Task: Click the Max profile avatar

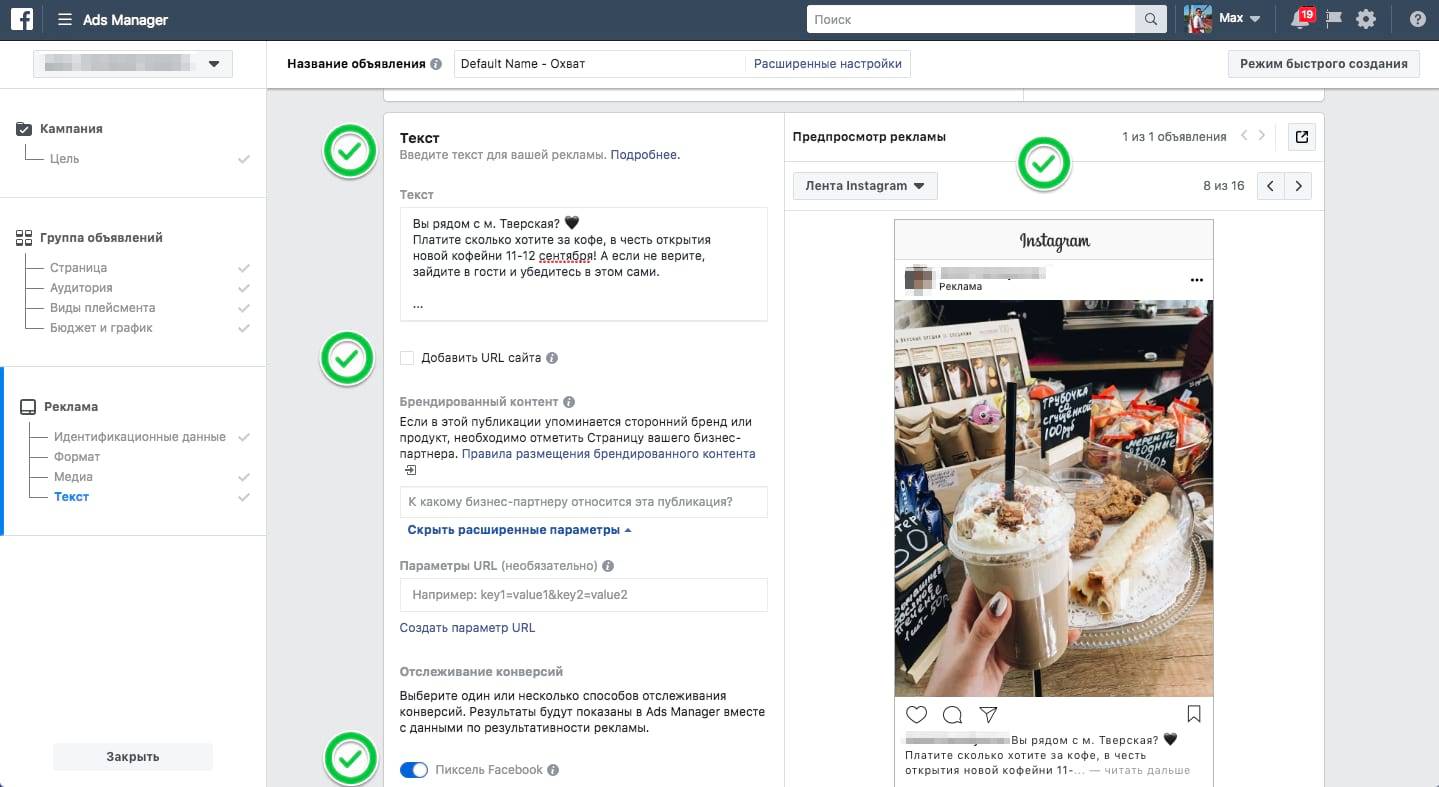Action: pyautogui.click(x=1198, y=19)
